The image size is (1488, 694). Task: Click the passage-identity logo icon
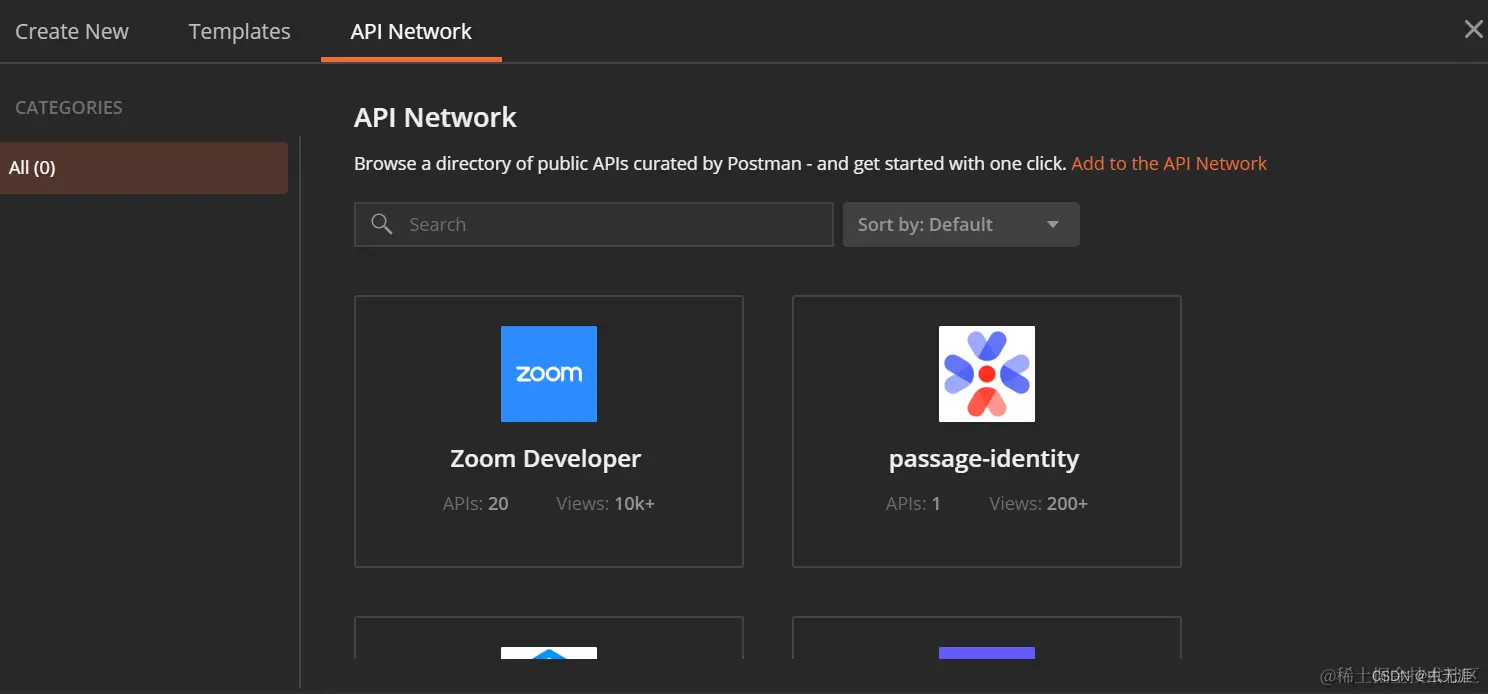click(987, 374)
